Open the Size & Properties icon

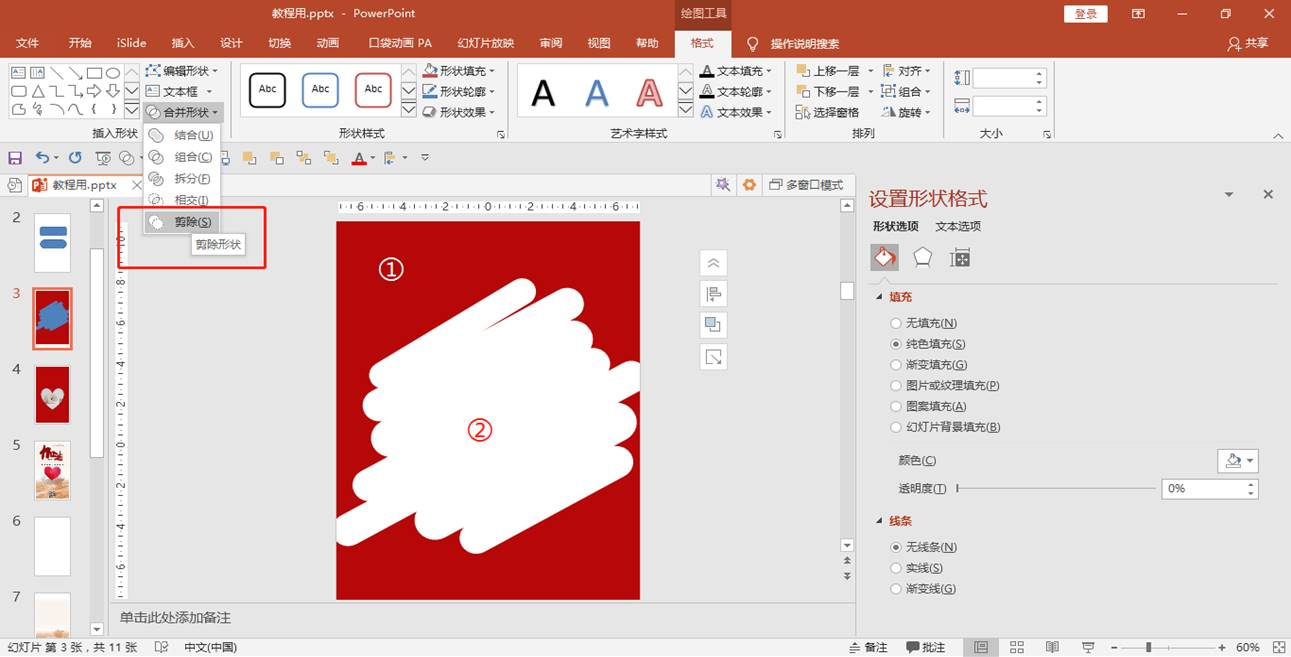960,258
